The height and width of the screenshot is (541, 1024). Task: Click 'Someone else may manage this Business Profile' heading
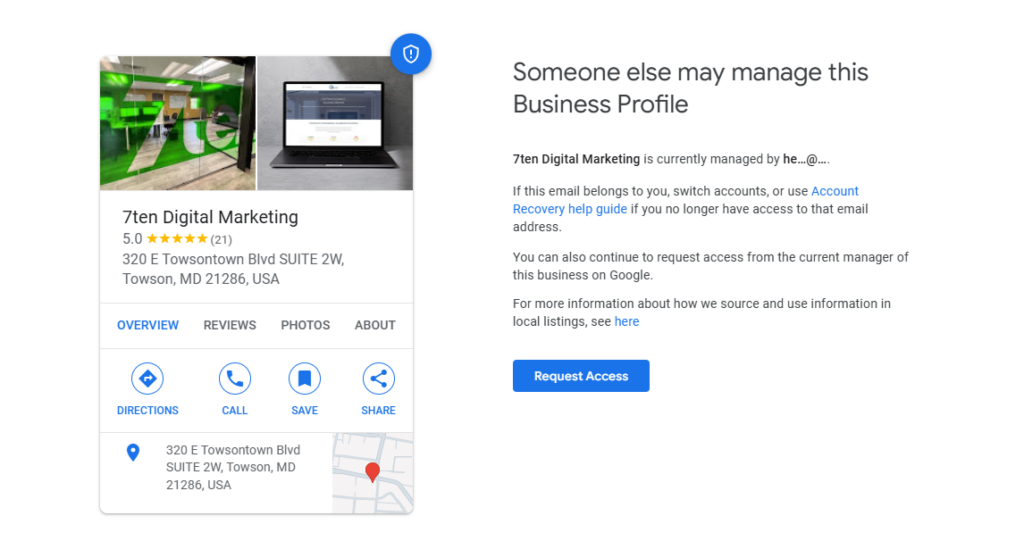point(690,88)
